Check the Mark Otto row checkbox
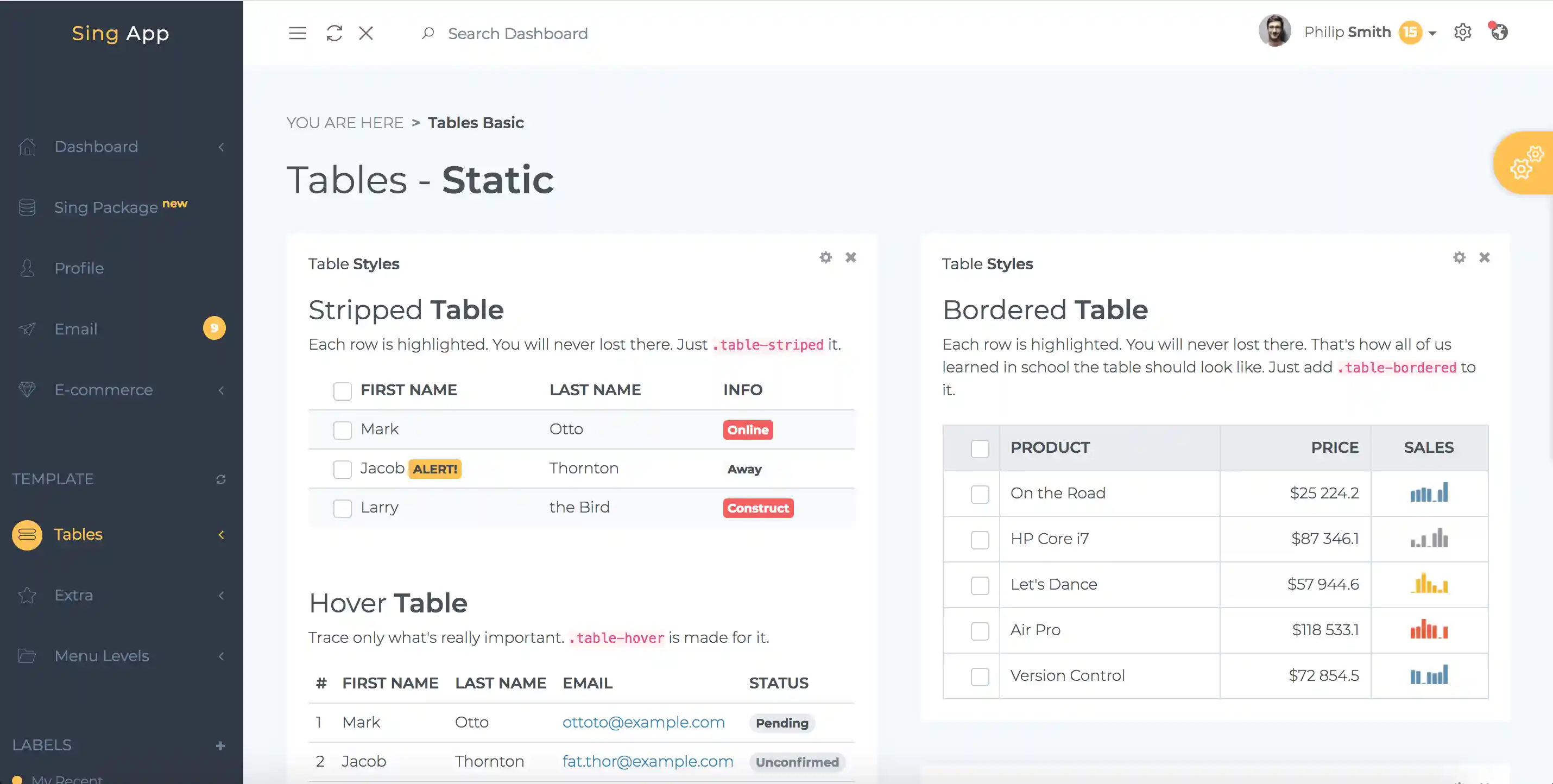1553x784 pixels. (x=343, y=430)
